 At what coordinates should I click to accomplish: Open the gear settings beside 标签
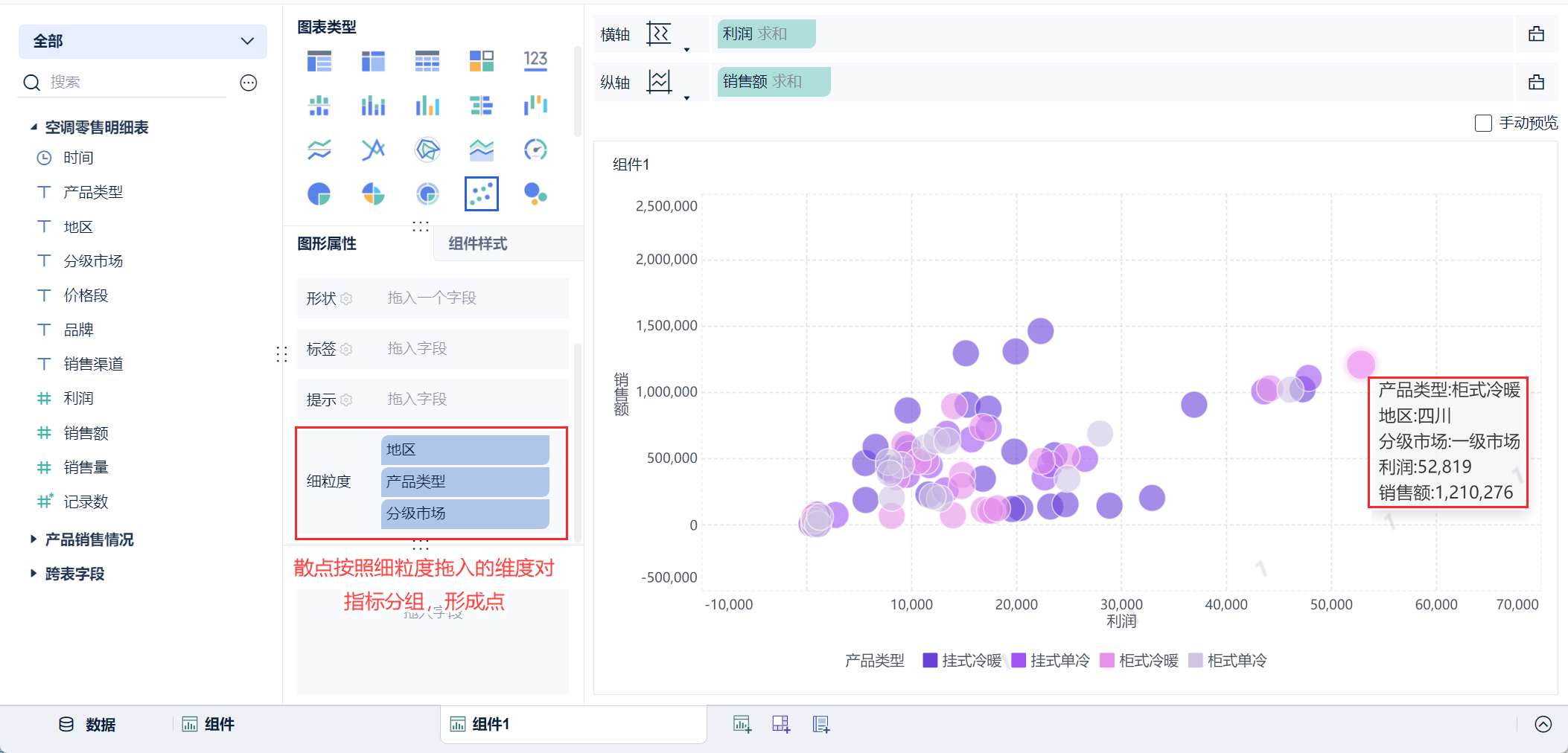[x=346, y=349]
